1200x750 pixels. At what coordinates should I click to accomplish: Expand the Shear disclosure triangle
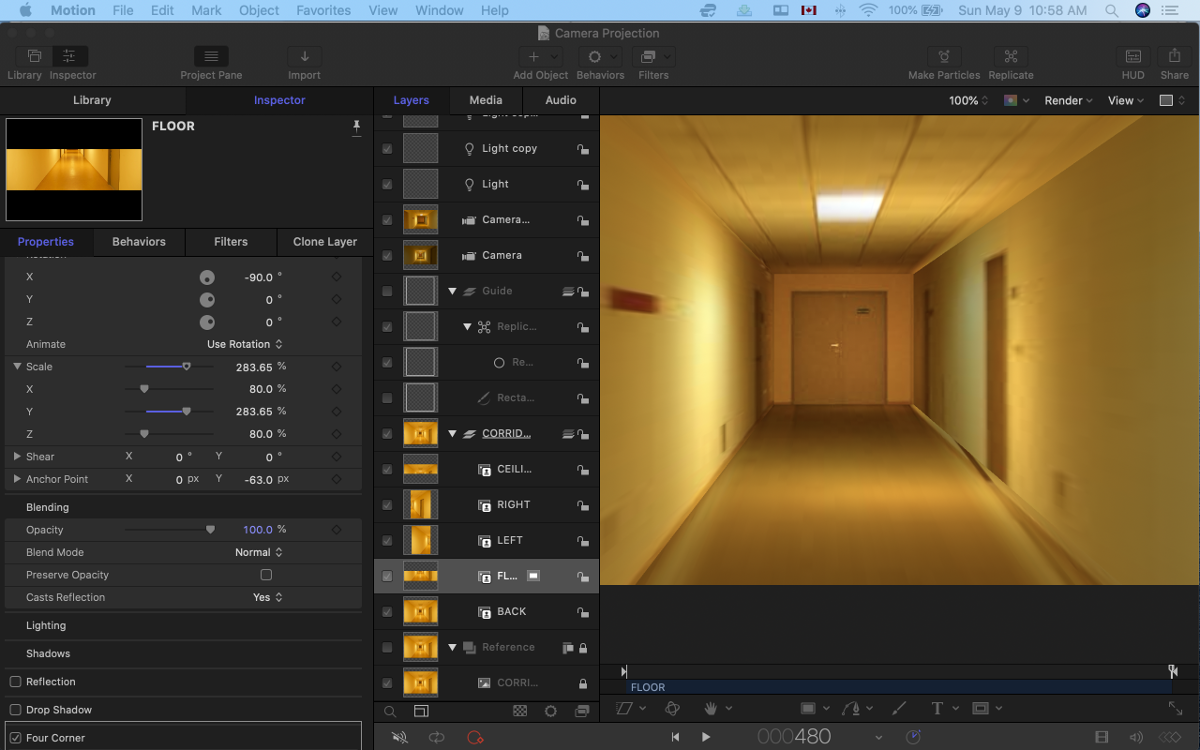point(17,457)
